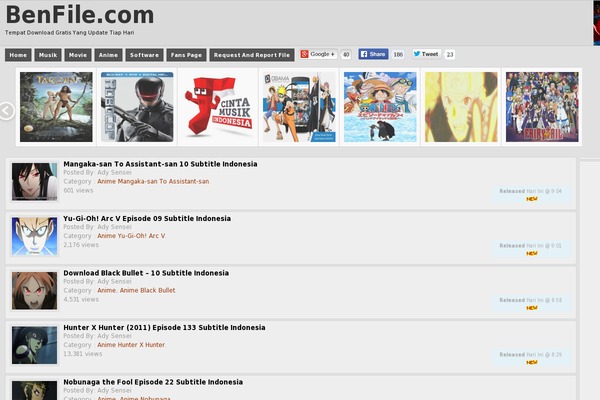Image resolution: width=600 pixels, height=400 pixels.
Task: Click the '4,531 views' text
Action: pyautogui.click(x=81, y=299)
